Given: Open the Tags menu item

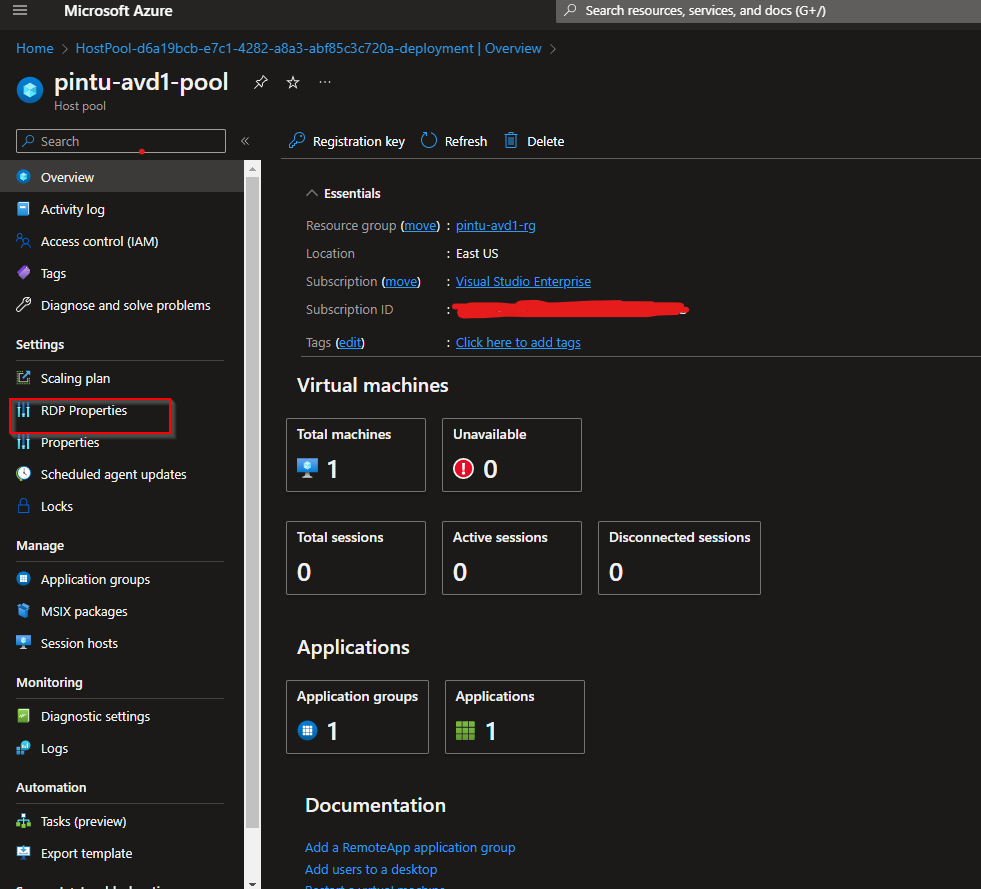Looking at the screenshot, I should tap(121, 273).
